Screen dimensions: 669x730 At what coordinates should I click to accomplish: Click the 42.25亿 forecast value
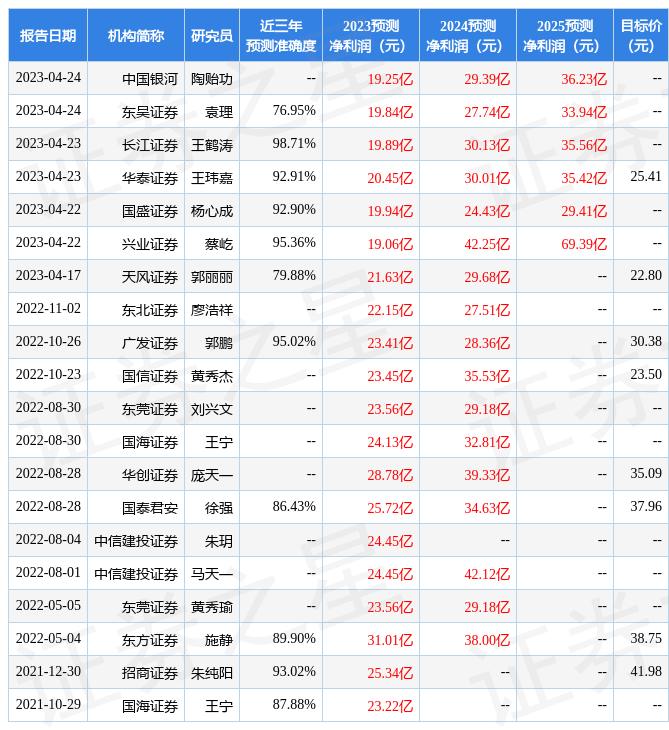point(487,244)
